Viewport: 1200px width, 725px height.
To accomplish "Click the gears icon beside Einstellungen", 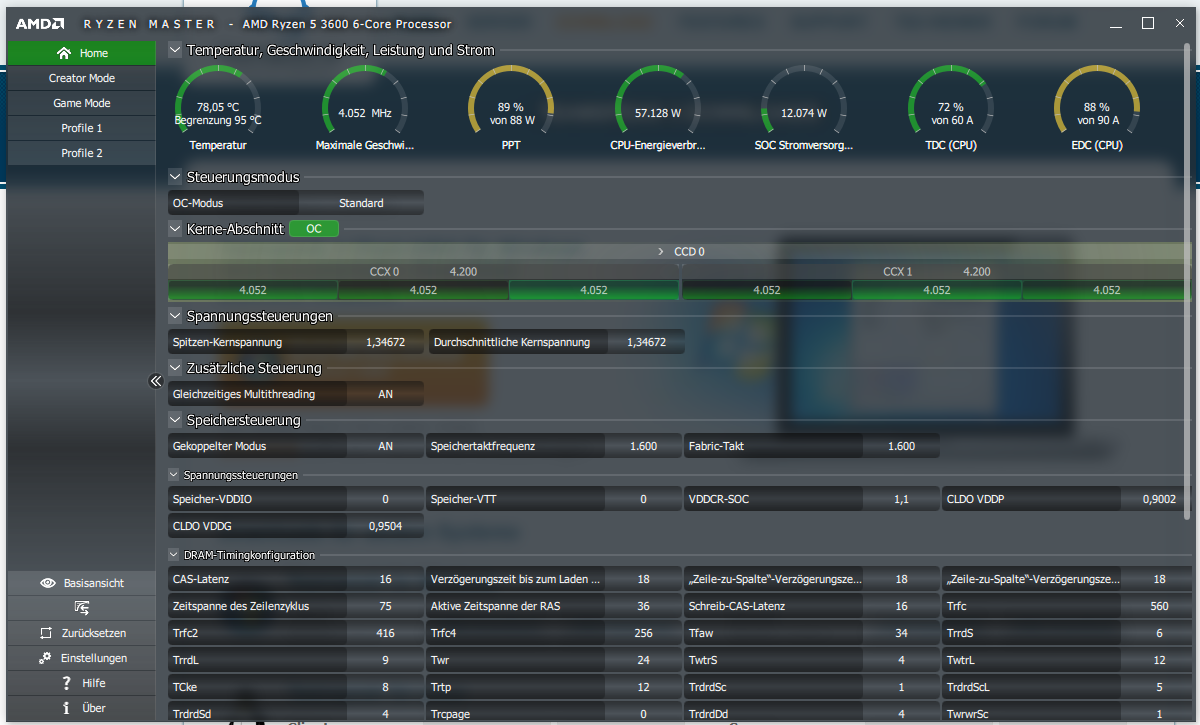I will point(45,658).
